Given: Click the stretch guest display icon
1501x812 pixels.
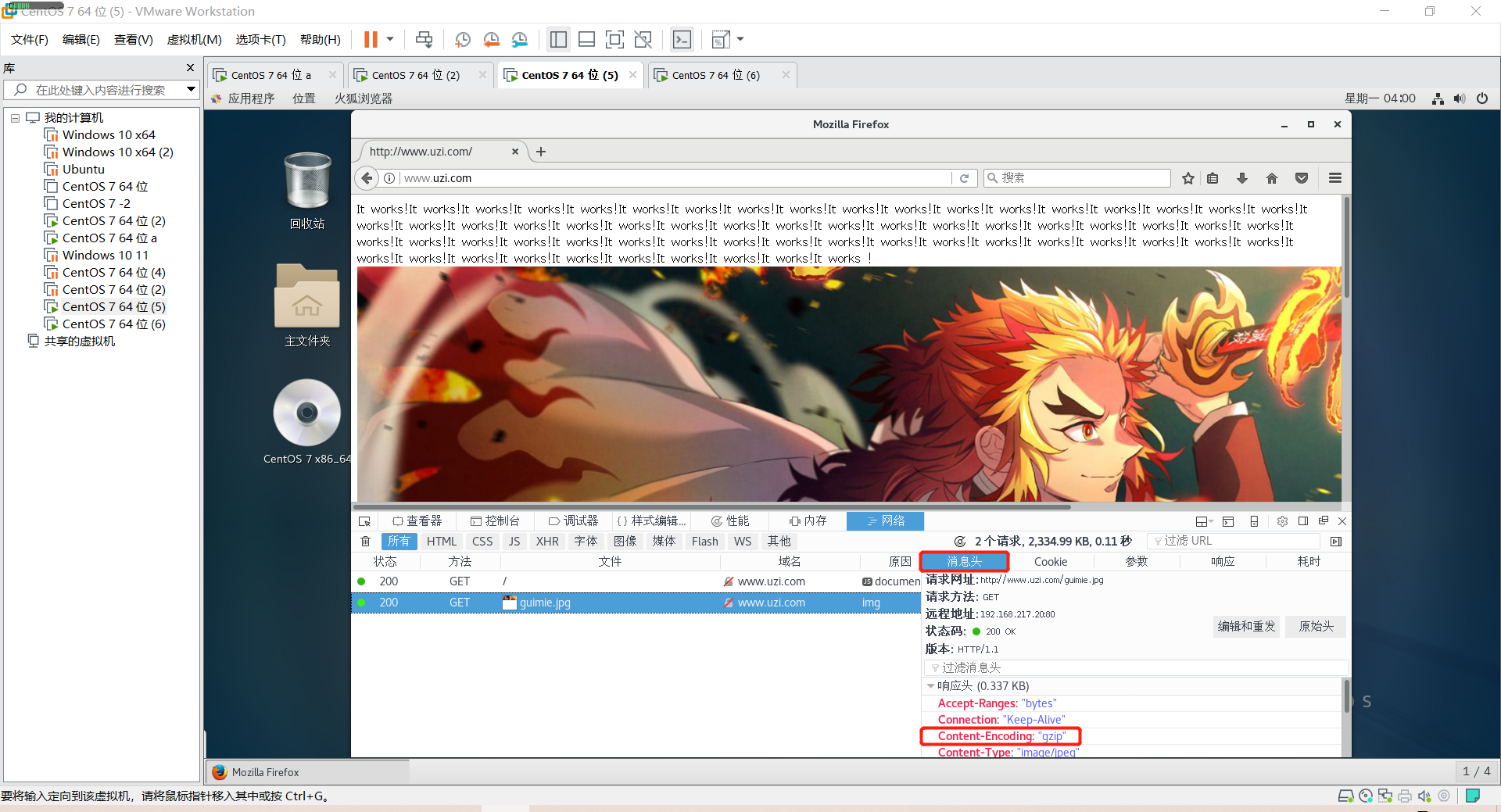Looking at the screenshot, I should [x=721, y=39].
